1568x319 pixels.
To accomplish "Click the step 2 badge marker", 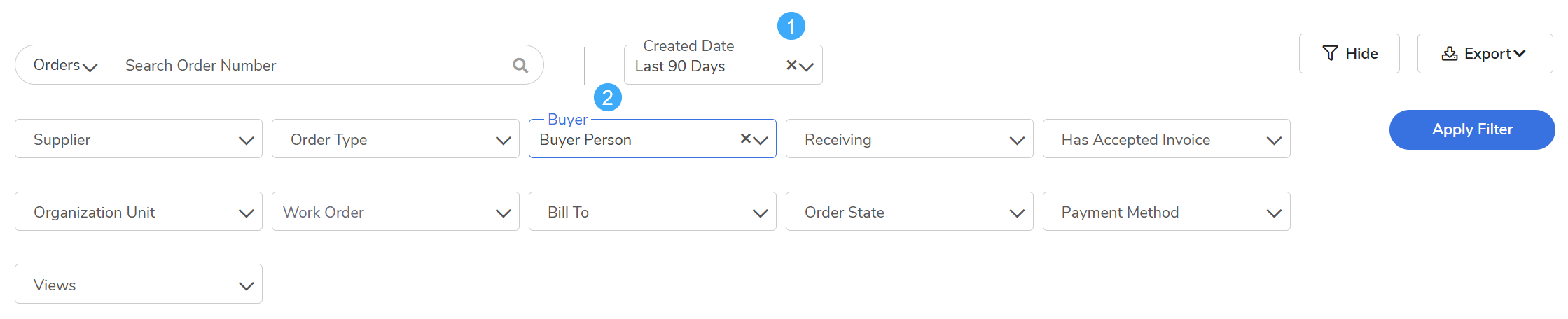I will pos(608,97).
